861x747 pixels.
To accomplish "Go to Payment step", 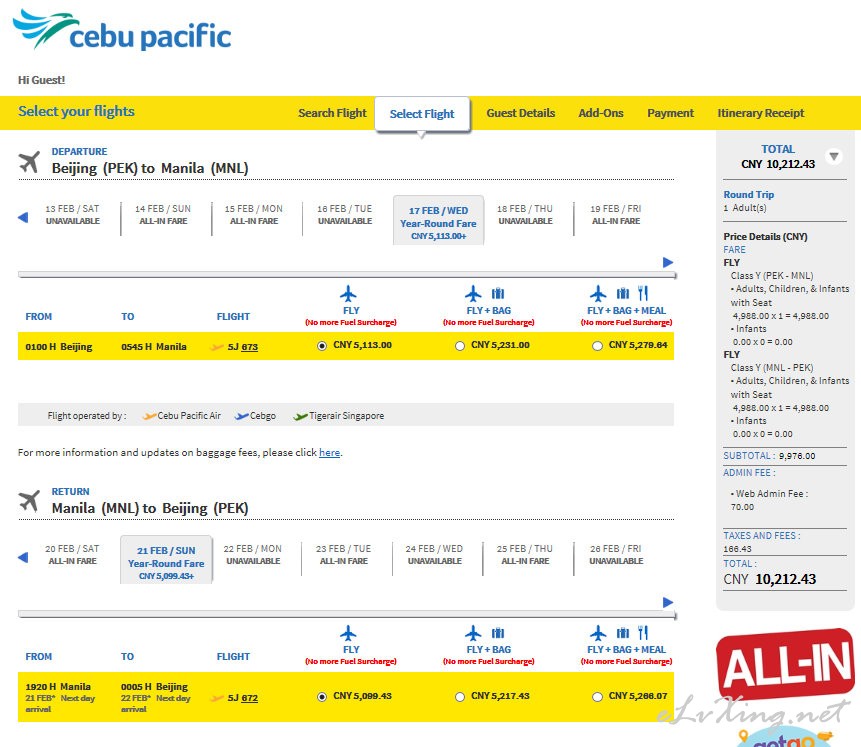I will tap(670, 113).
